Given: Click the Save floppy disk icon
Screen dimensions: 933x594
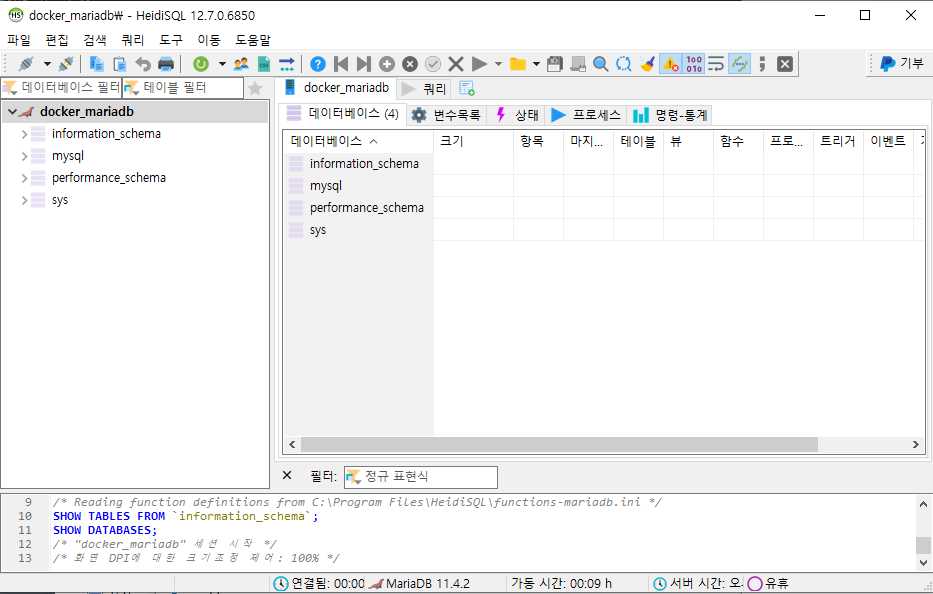Looking at the screenshot, I should (x=555, y=64).
